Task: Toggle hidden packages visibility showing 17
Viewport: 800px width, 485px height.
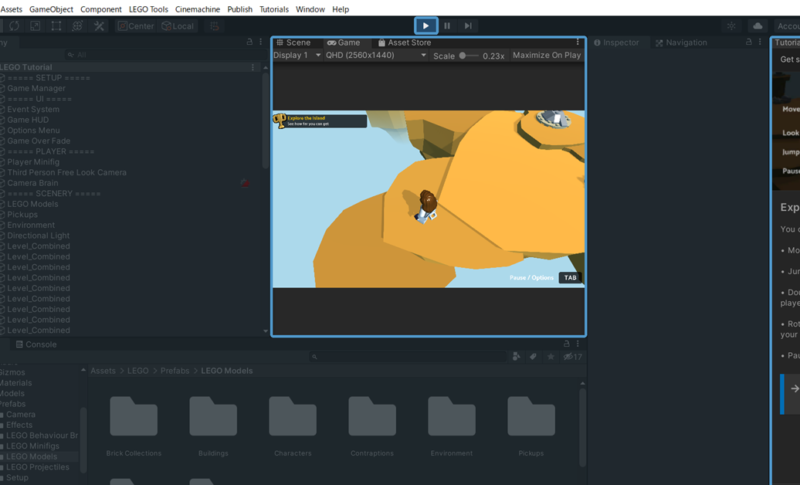Action: (572, 356)
